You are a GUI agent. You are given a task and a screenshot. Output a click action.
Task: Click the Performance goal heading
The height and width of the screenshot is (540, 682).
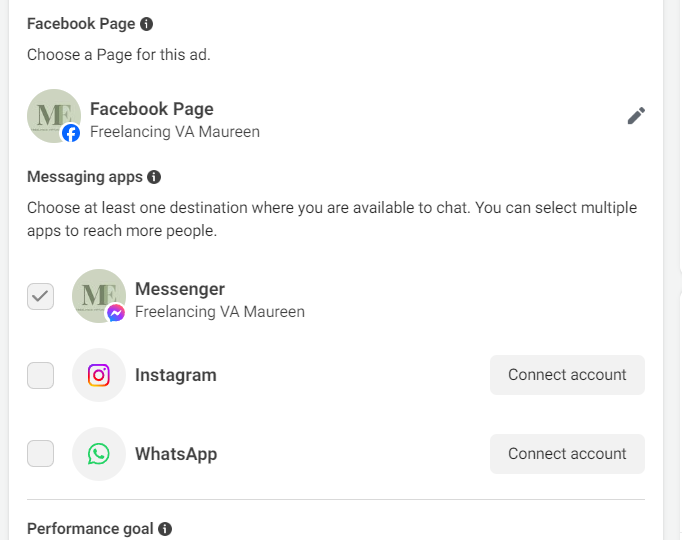pos(91,529)
